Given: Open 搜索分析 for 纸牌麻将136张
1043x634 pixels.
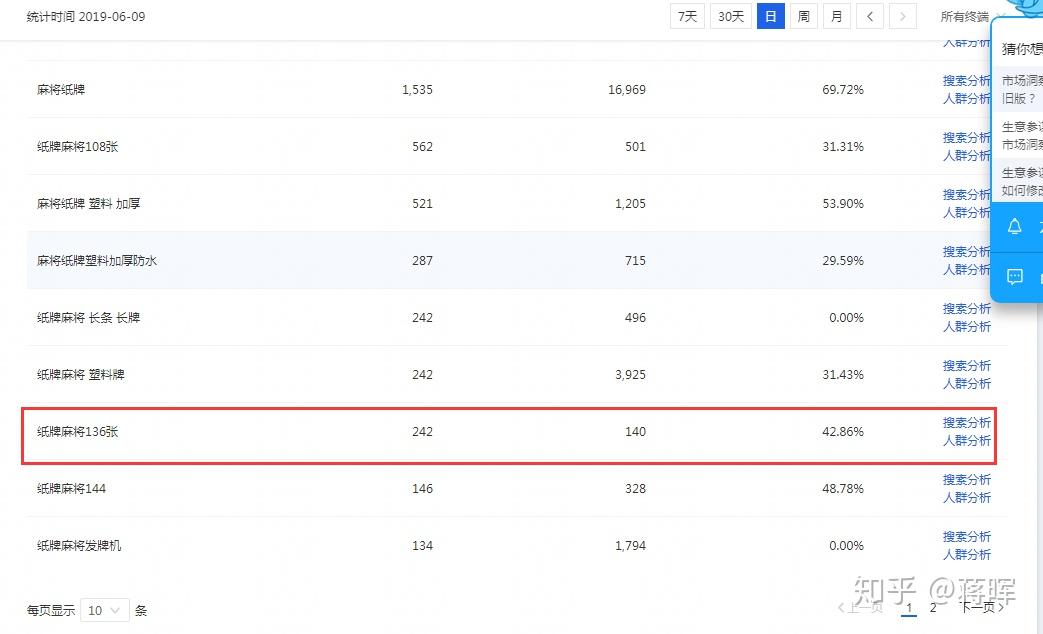Looking at the screenshot, I should [x=967, y=422].
